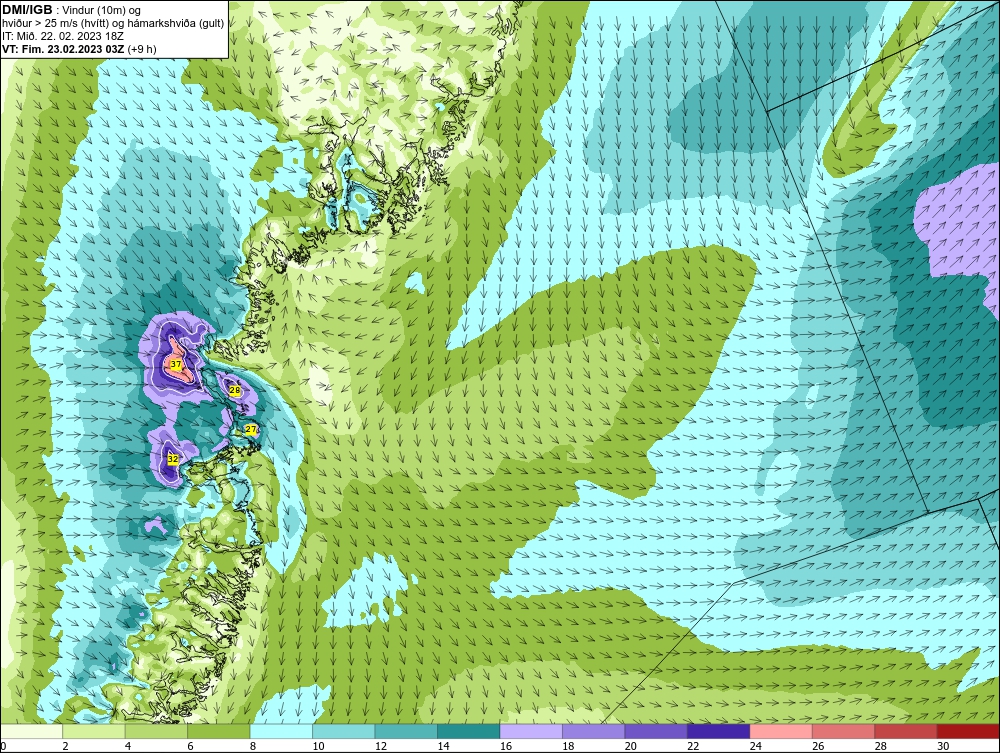This screenshot has width=1000, height=753.
Task: Select the 12–14 m/s teal legend swatch
Action: (406, 731)
